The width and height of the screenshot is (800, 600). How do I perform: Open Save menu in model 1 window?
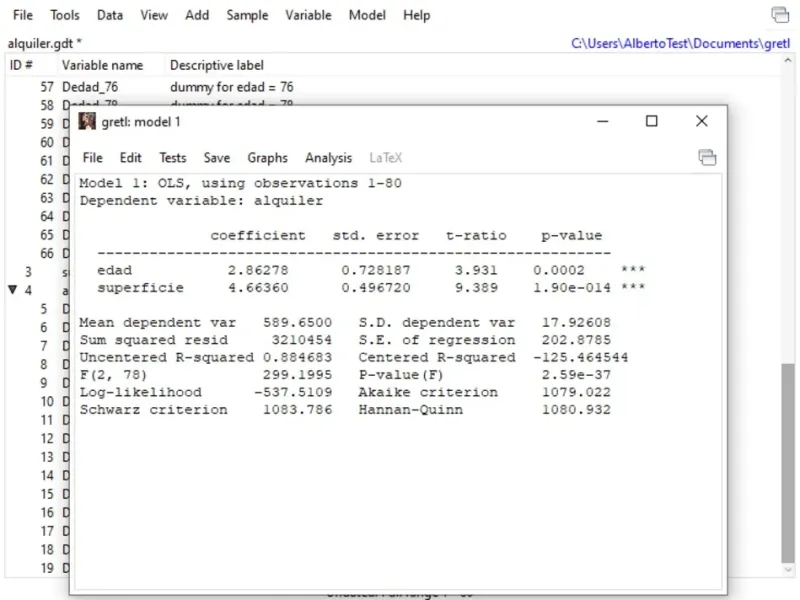click(x=217, y=158)
